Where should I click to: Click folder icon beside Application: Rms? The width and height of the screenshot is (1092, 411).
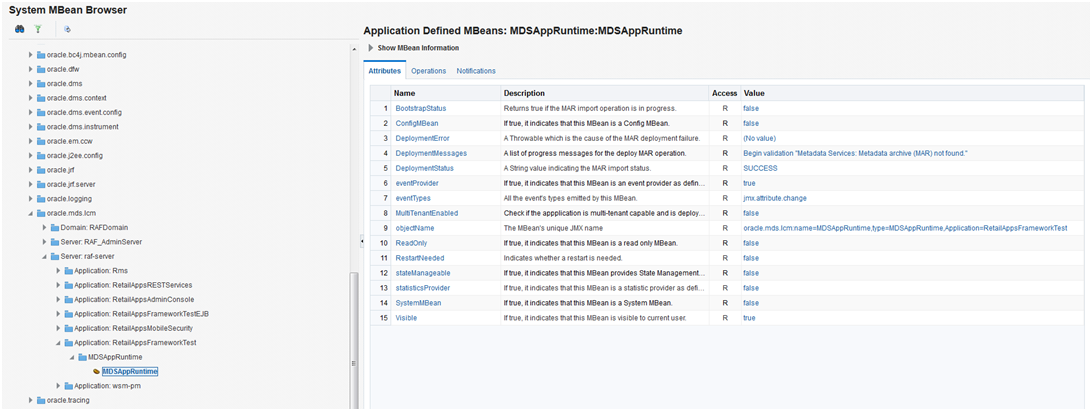(x=69, y=270)
